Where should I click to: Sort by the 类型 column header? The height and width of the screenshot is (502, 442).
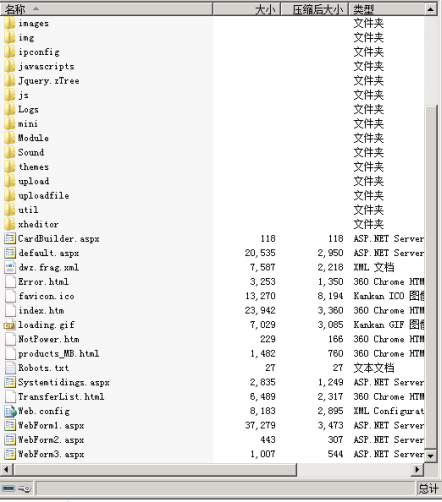coord(387,9)
